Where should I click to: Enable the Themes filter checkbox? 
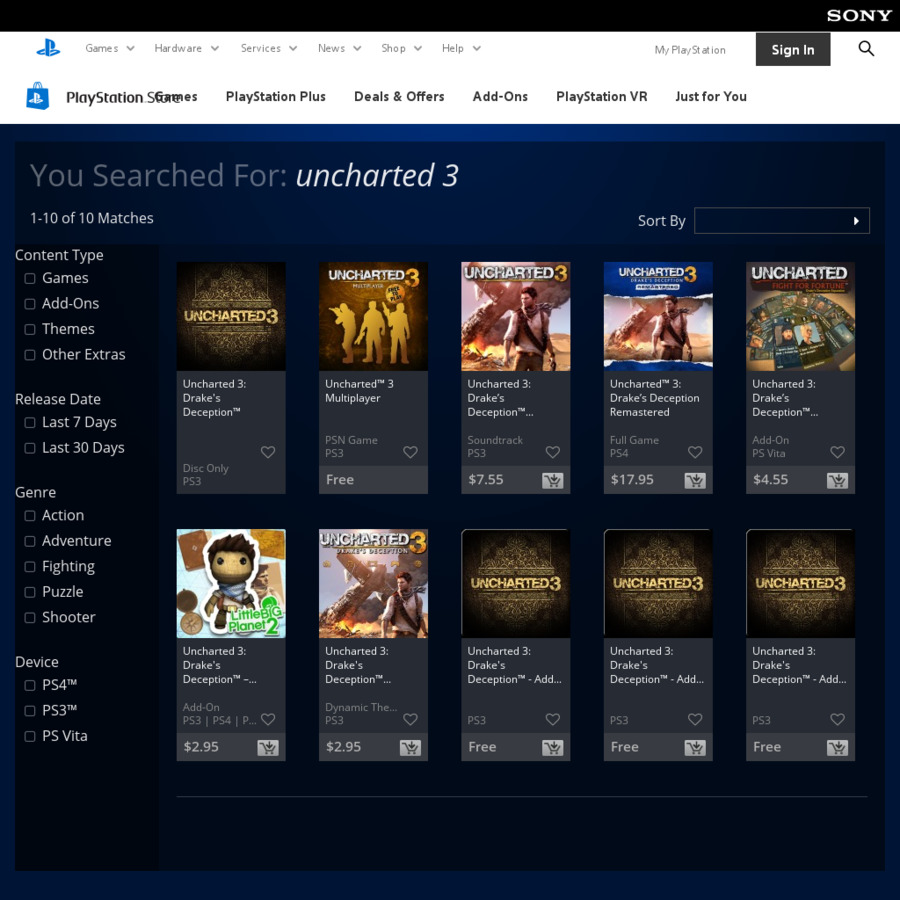(x=30, y=329)
